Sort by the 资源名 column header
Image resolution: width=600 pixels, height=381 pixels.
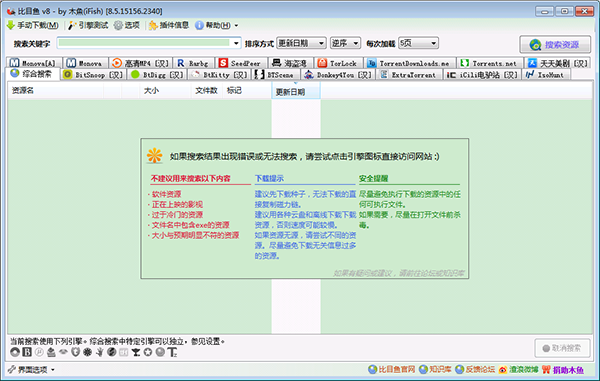tap(55, 91)
